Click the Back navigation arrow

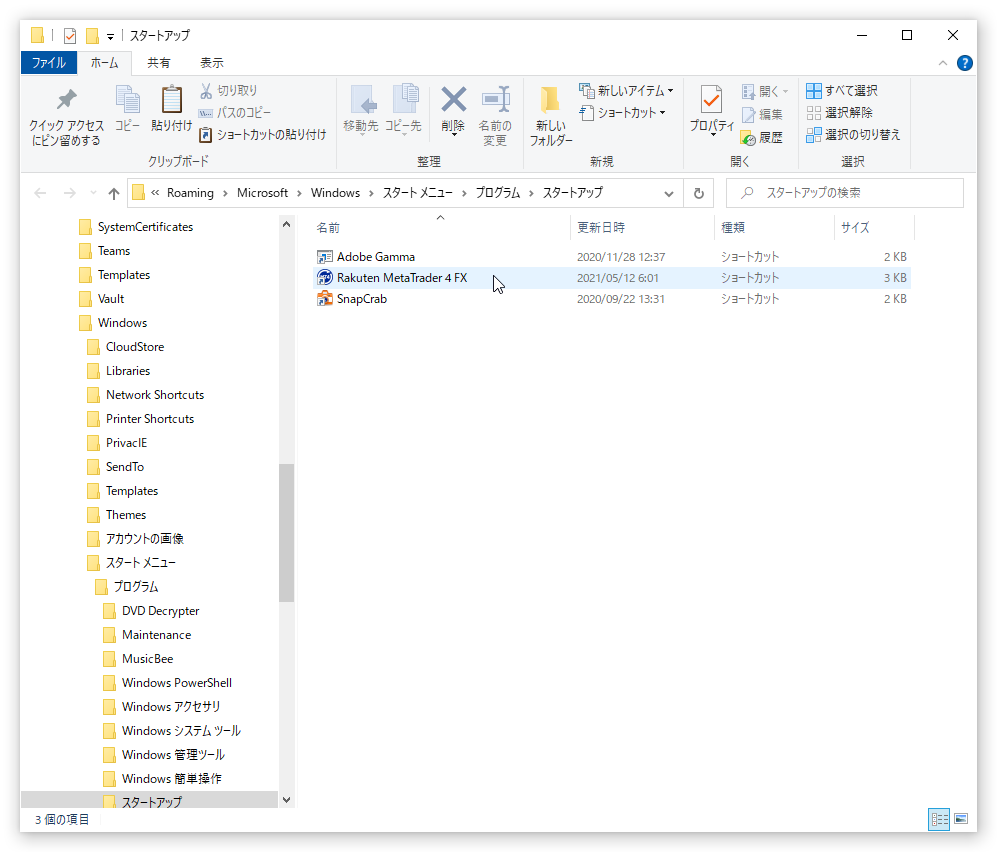click(x=40, y=193)
